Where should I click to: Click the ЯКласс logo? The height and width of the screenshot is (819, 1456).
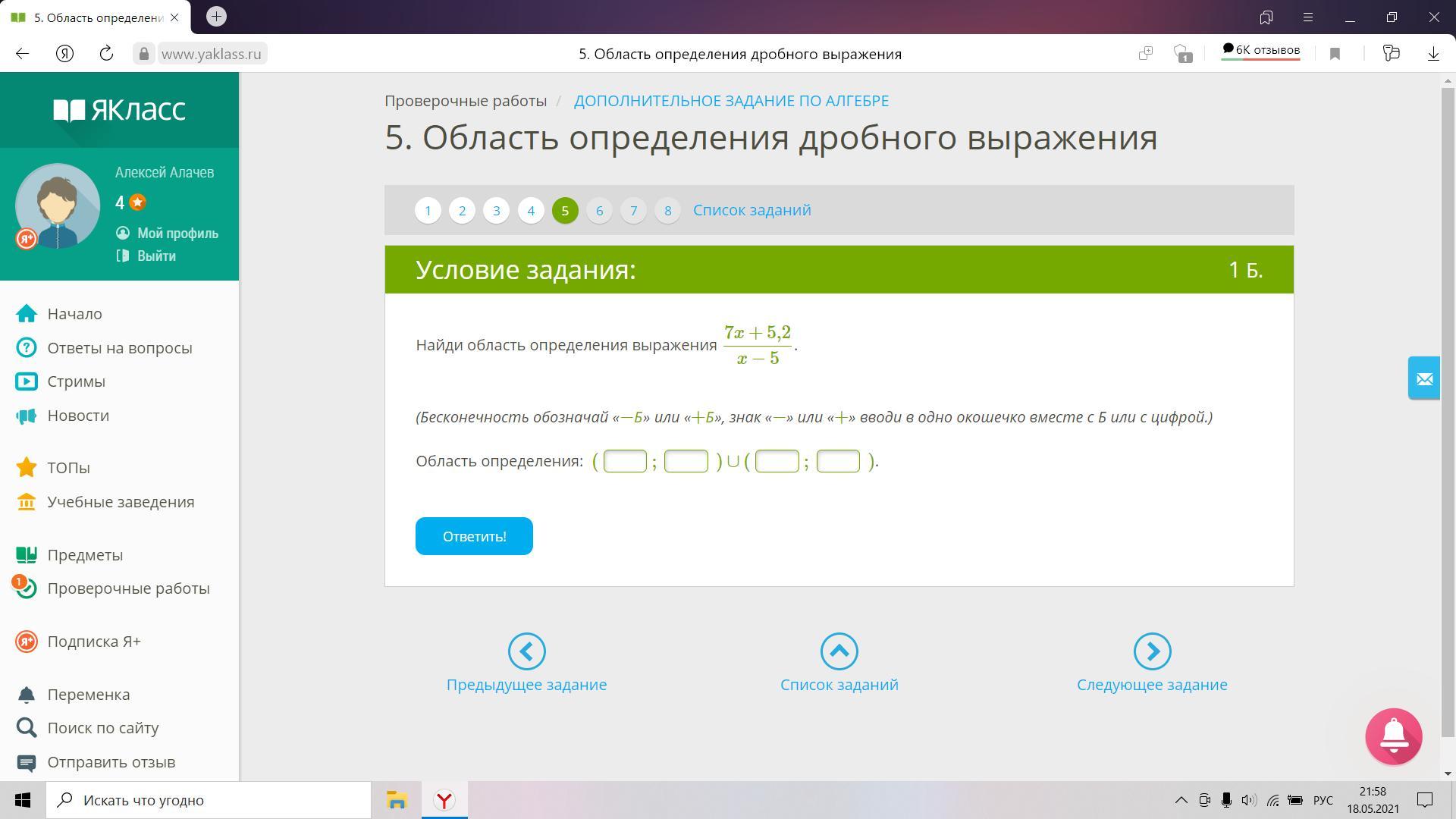[119, 110]
